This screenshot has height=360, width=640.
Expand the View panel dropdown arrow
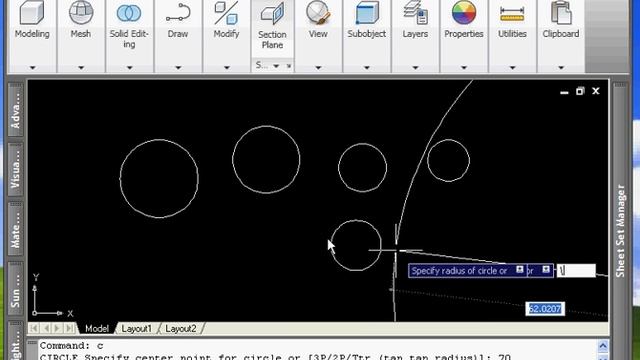[318, 67]
